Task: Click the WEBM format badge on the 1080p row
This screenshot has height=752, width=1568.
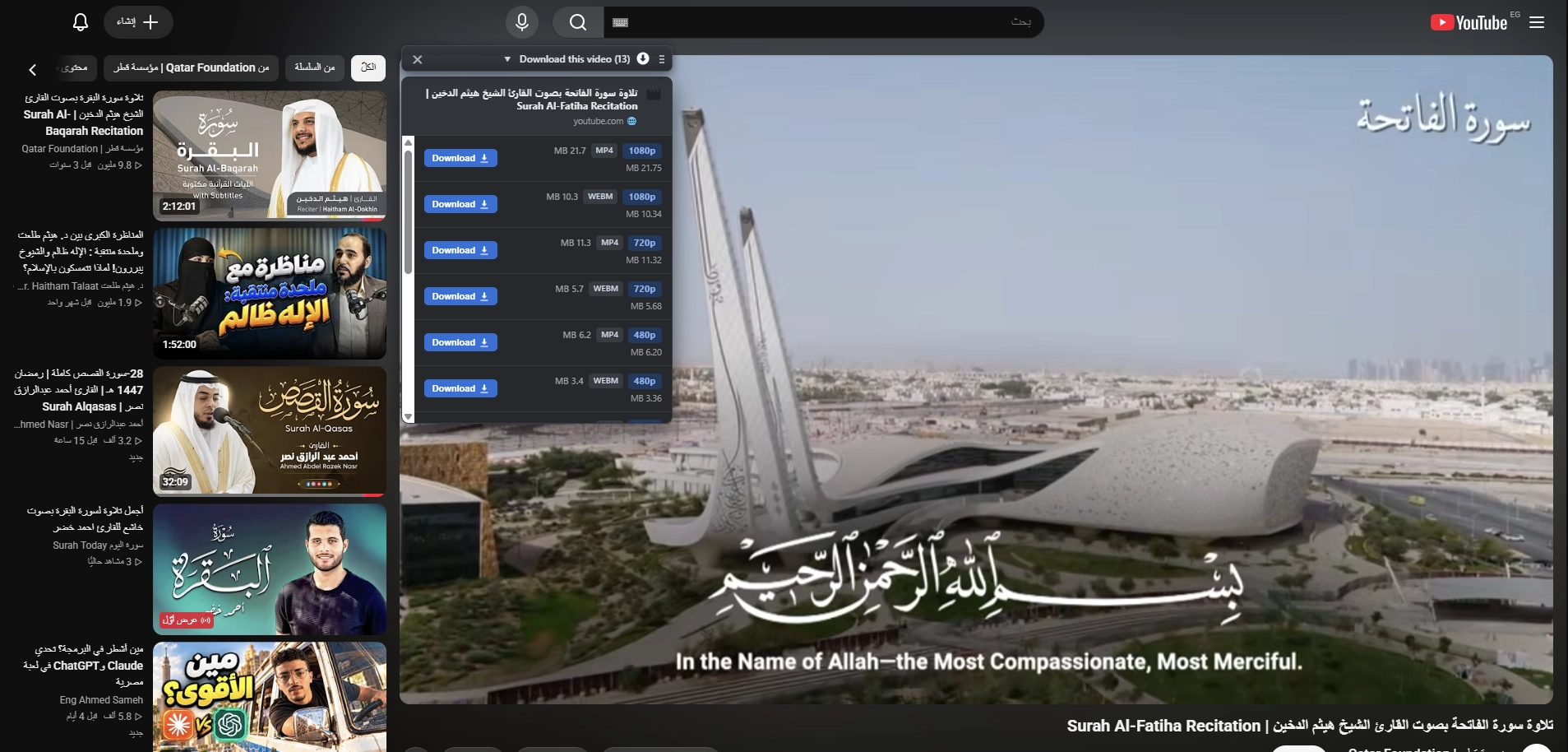Action: tap(600, 197)
